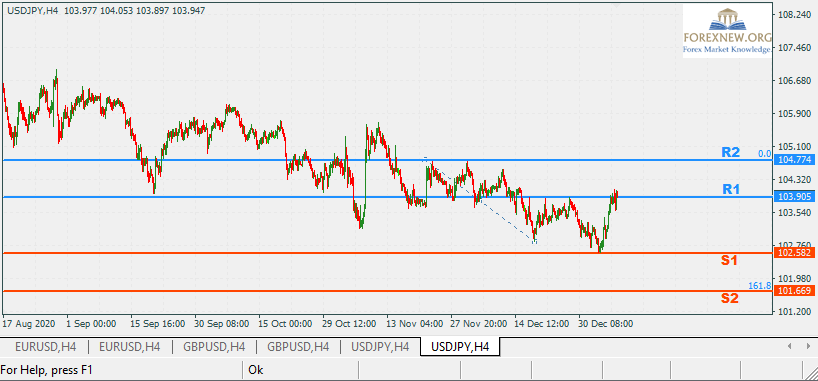The image size is (818, 381).
Task: Click the 29 Oct 12:00 time label
Action: pos(350,324)
